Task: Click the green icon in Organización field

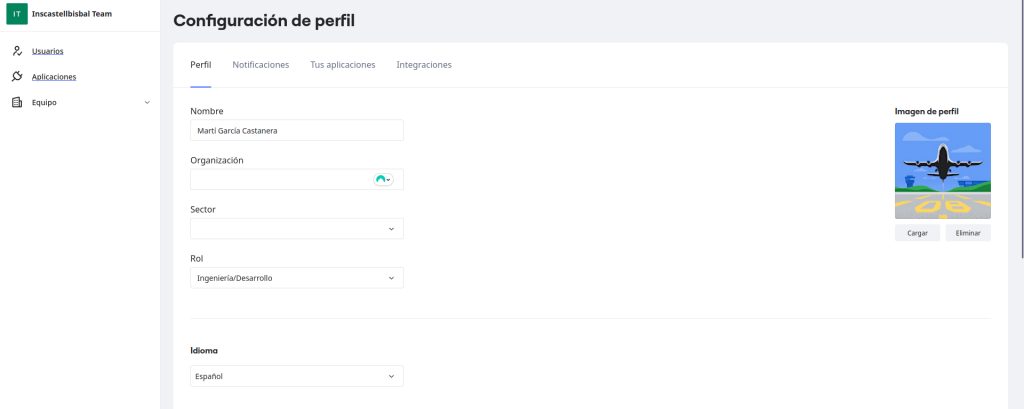Action: click(x=382, y=179)
